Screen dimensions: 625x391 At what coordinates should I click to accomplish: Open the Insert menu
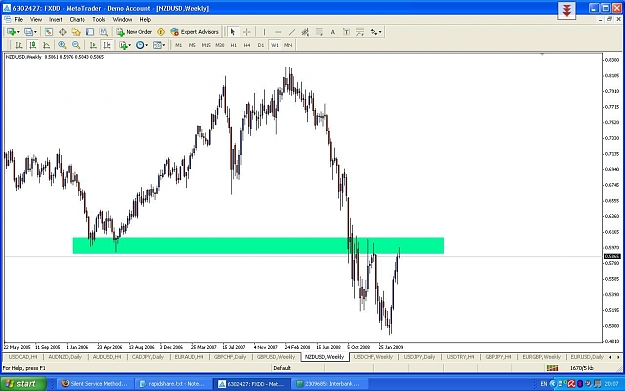point(55,20)
